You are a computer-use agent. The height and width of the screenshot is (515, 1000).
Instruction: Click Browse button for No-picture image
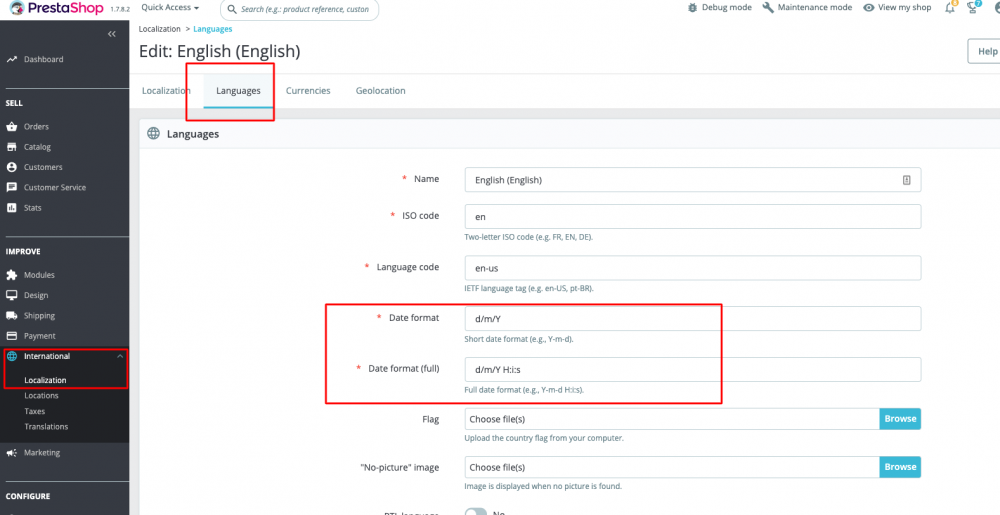click(x=900, y=467)
